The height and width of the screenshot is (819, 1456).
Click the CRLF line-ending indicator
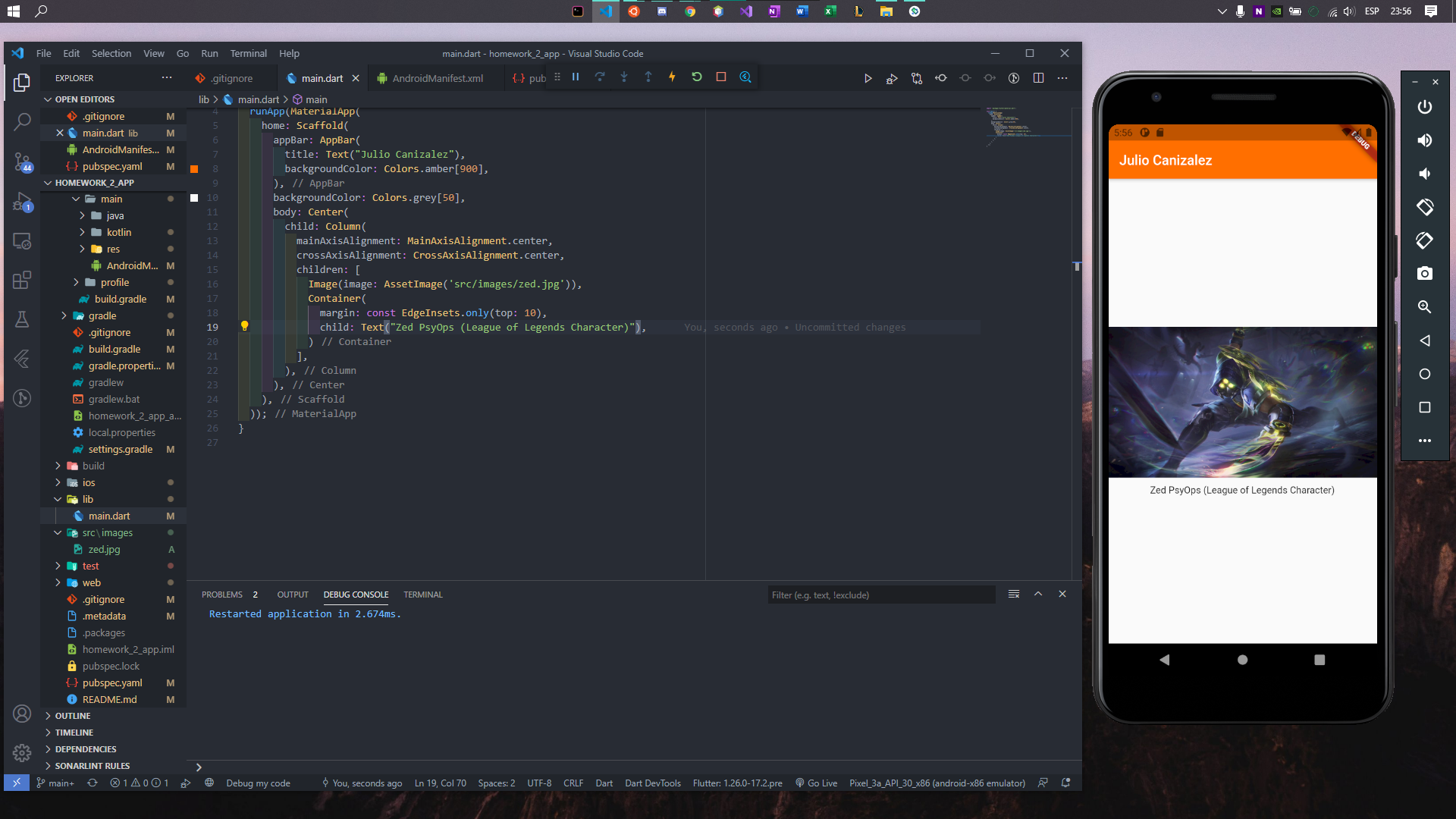pyautogui.click(x=573, y=783)
